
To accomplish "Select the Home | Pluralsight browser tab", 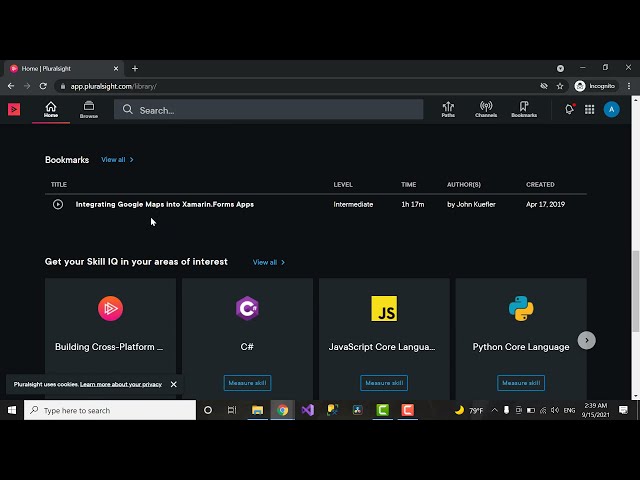I will click(x=63, y=69).
